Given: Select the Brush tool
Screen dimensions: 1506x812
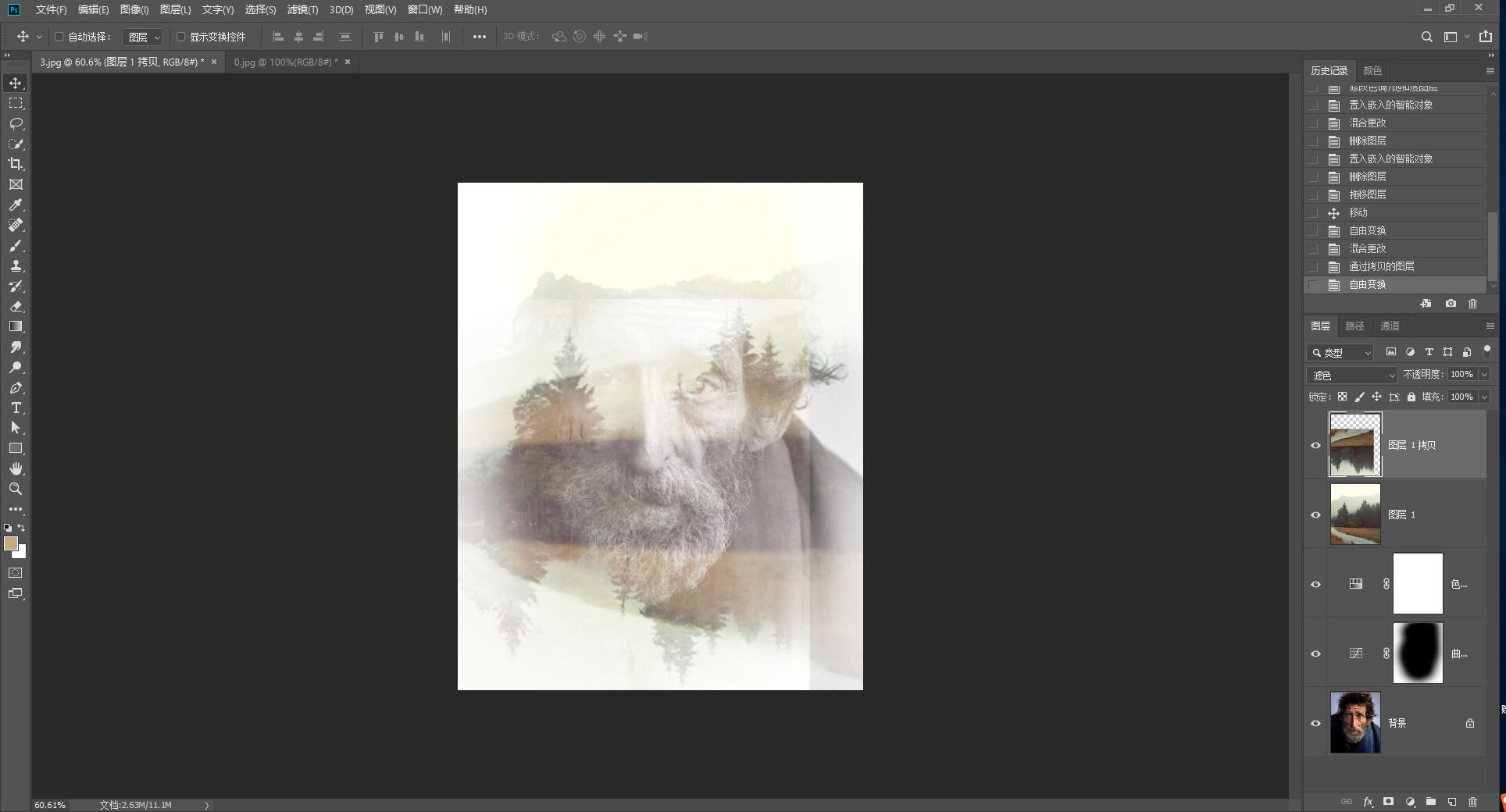Looking at the screenshot, I should coord(16,245).
